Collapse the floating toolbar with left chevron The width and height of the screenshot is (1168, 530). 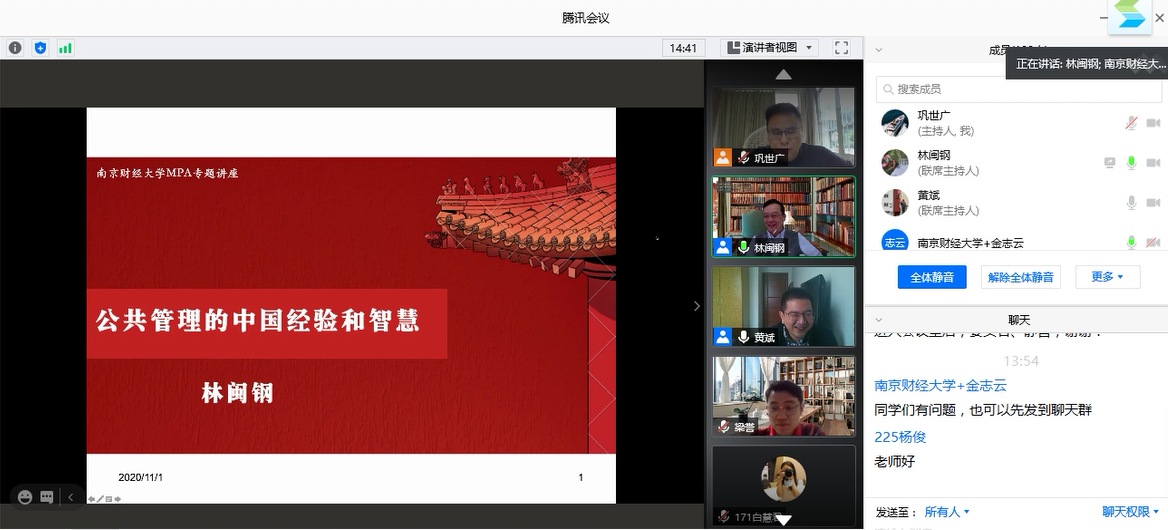pos(70,497)
